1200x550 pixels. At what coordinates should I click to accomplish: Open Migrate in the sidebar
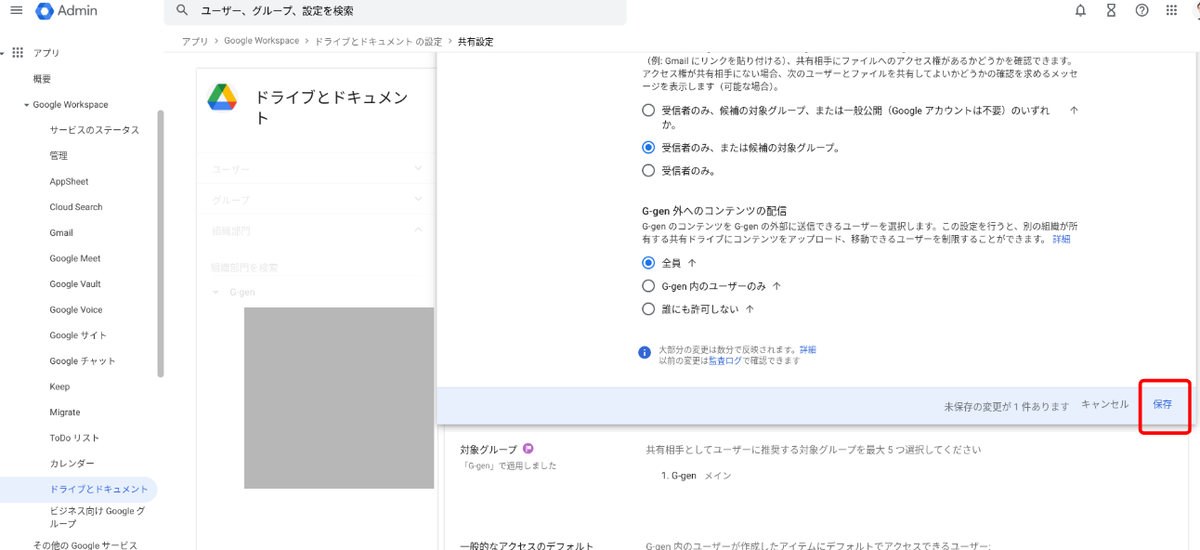(x=65, y=412)
